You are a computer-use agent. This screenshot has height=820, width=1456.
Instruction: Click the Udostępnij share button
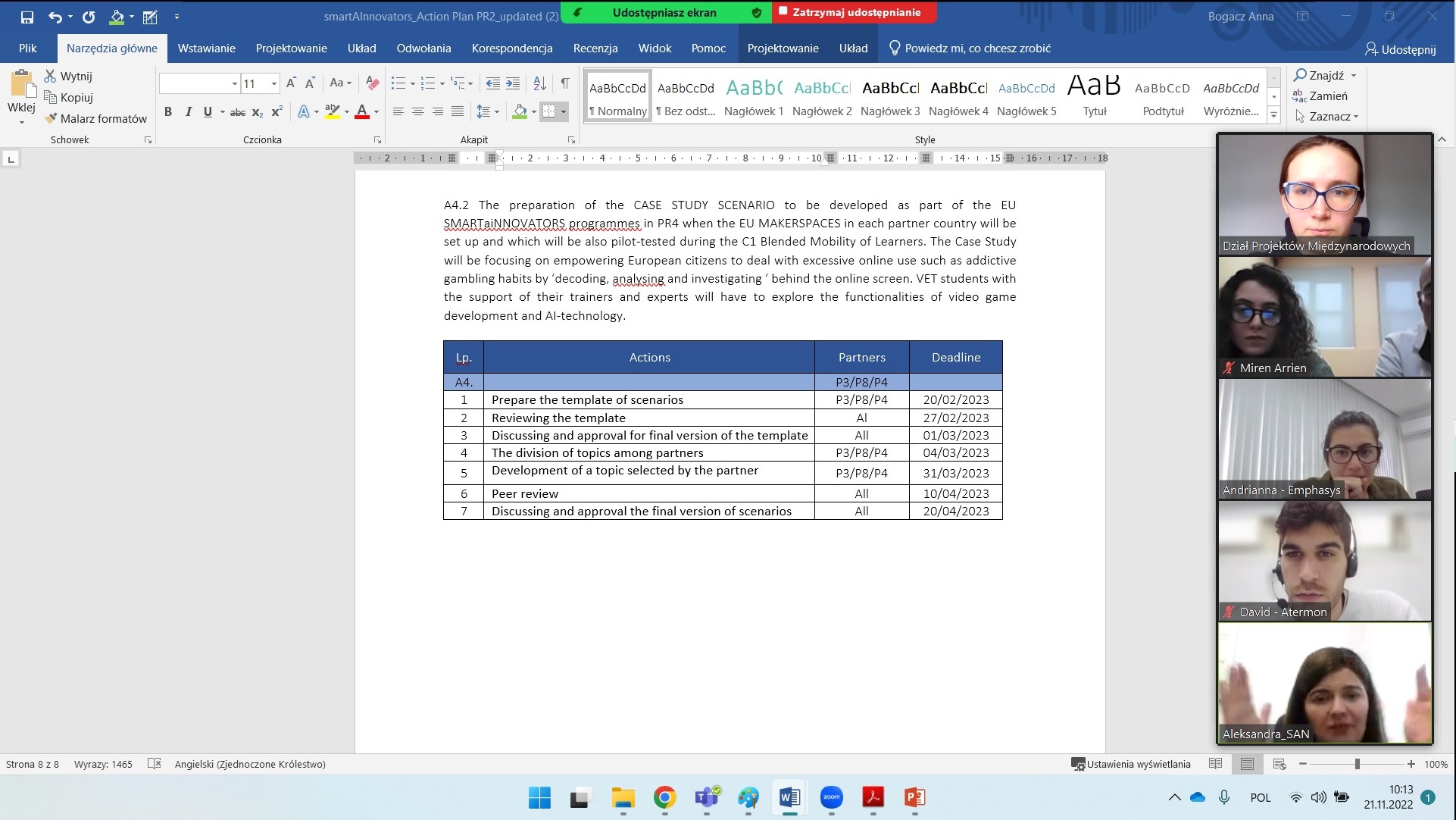pos(1401,49)
